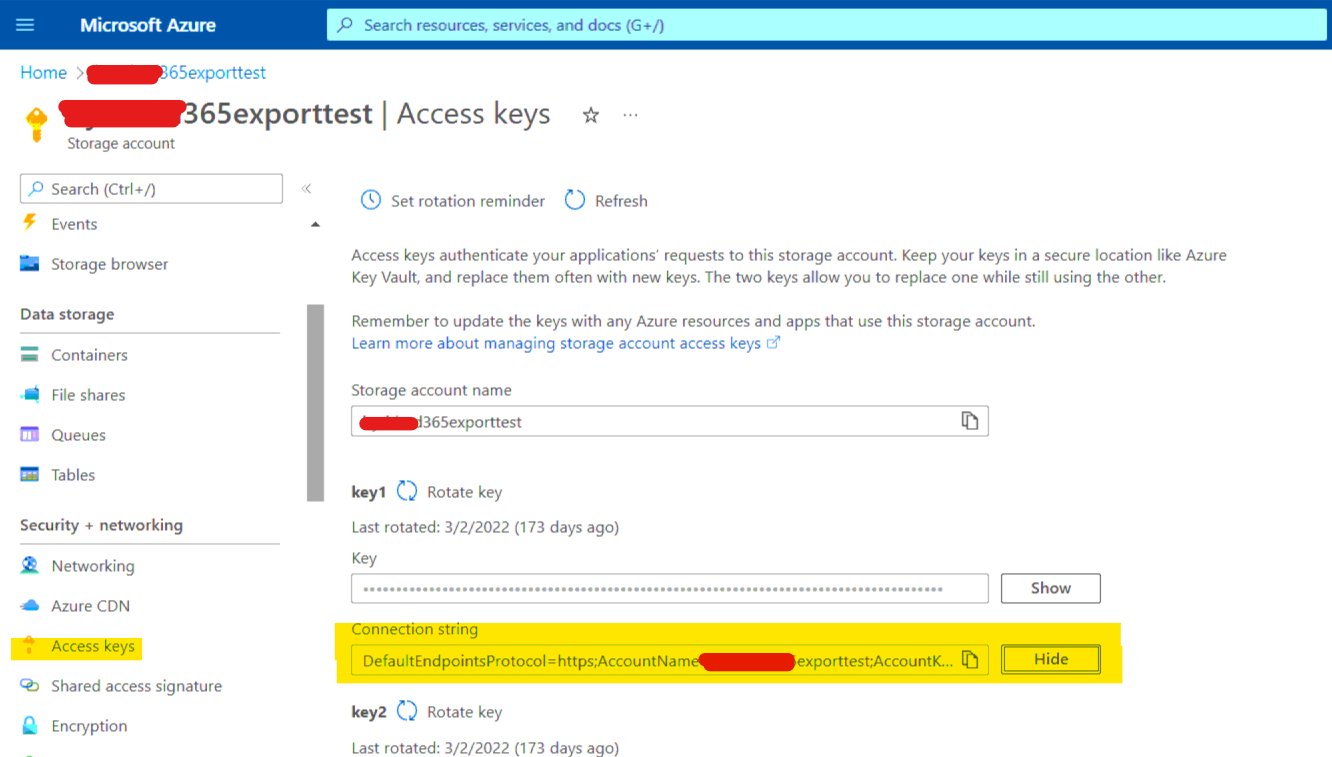Open Storage browser menu item
Screen dimensions: 1332x757
pos(109,264)
